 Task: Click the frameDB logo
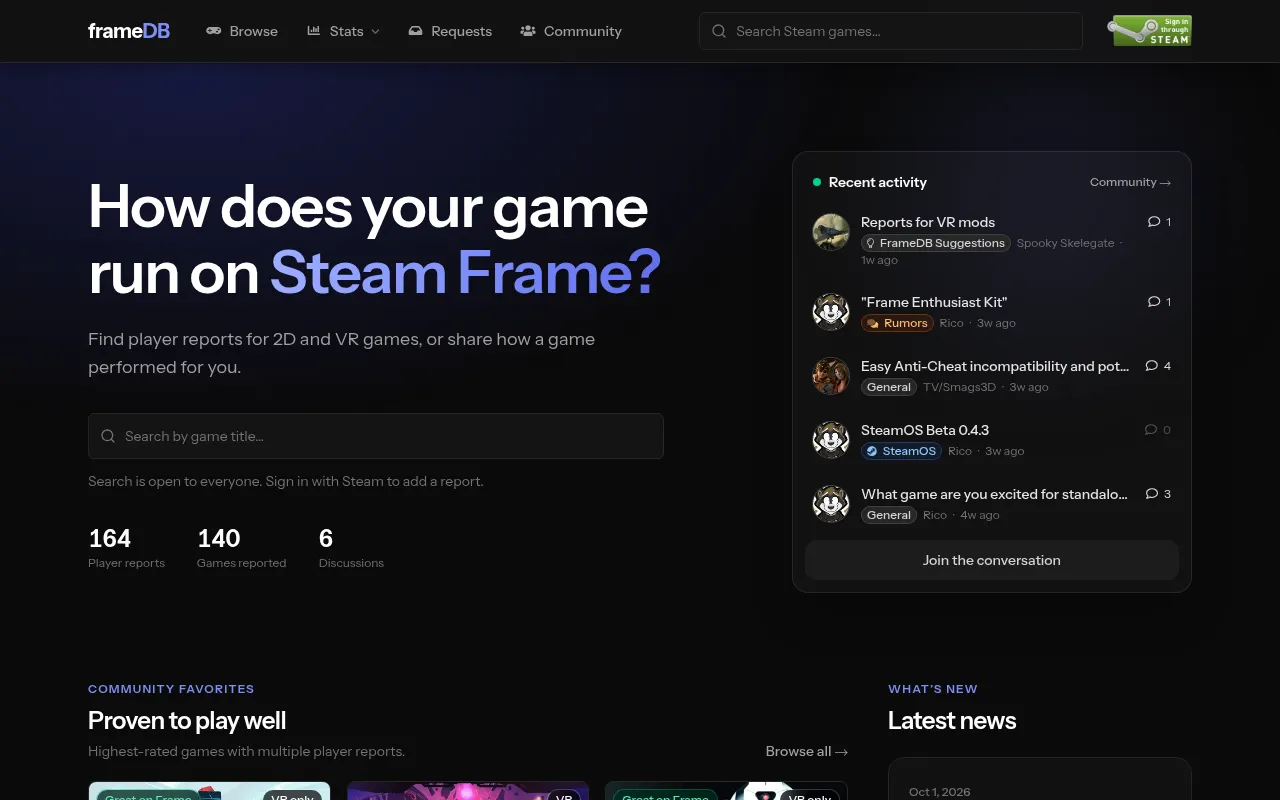(x=129, y=31)
